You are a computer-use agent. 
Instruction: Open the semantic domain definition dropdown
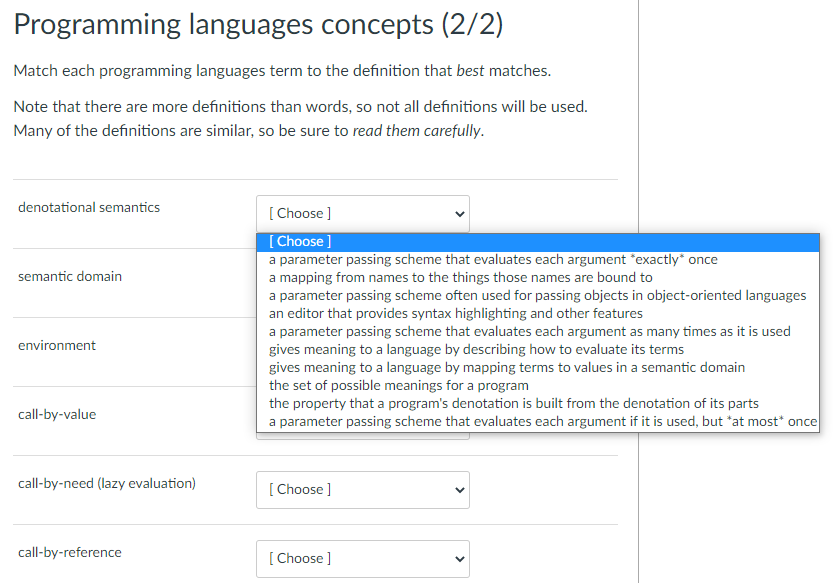pos(362,282)
